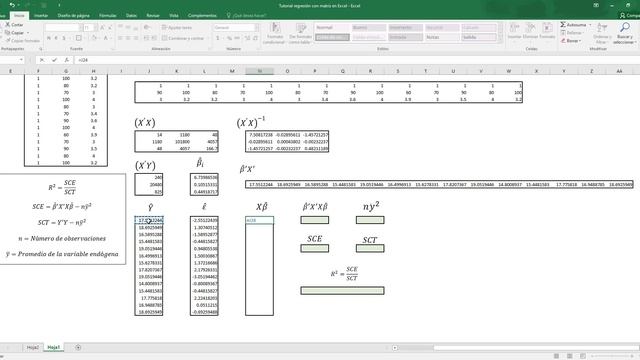Apply the thousands separator style
Viewport: 640px width, 360px height.
click(x=237, y=38)
